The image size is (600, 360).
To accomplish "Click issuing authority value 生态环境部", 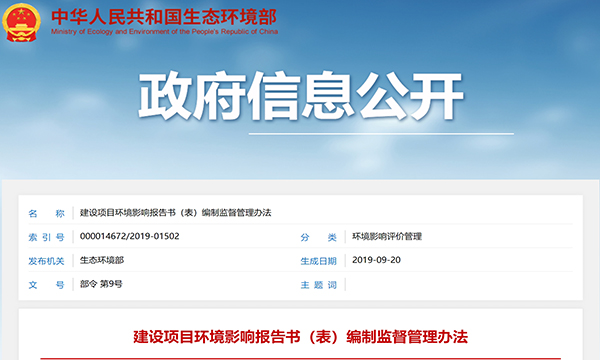I will (102, 260).
